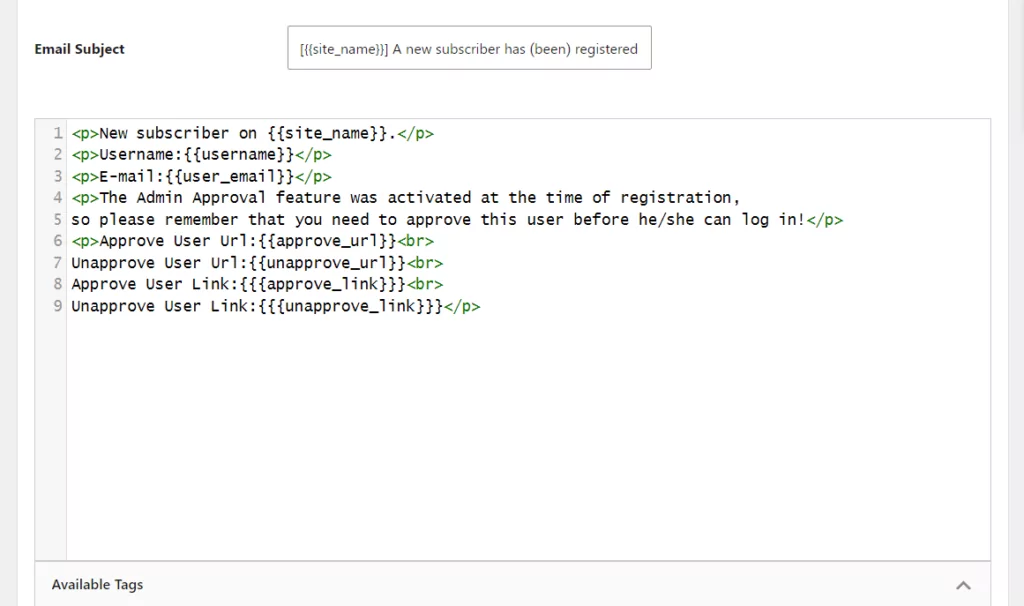Click the Email Subject input field
This screenshot has width=1024, height=606.
(469, 48)
